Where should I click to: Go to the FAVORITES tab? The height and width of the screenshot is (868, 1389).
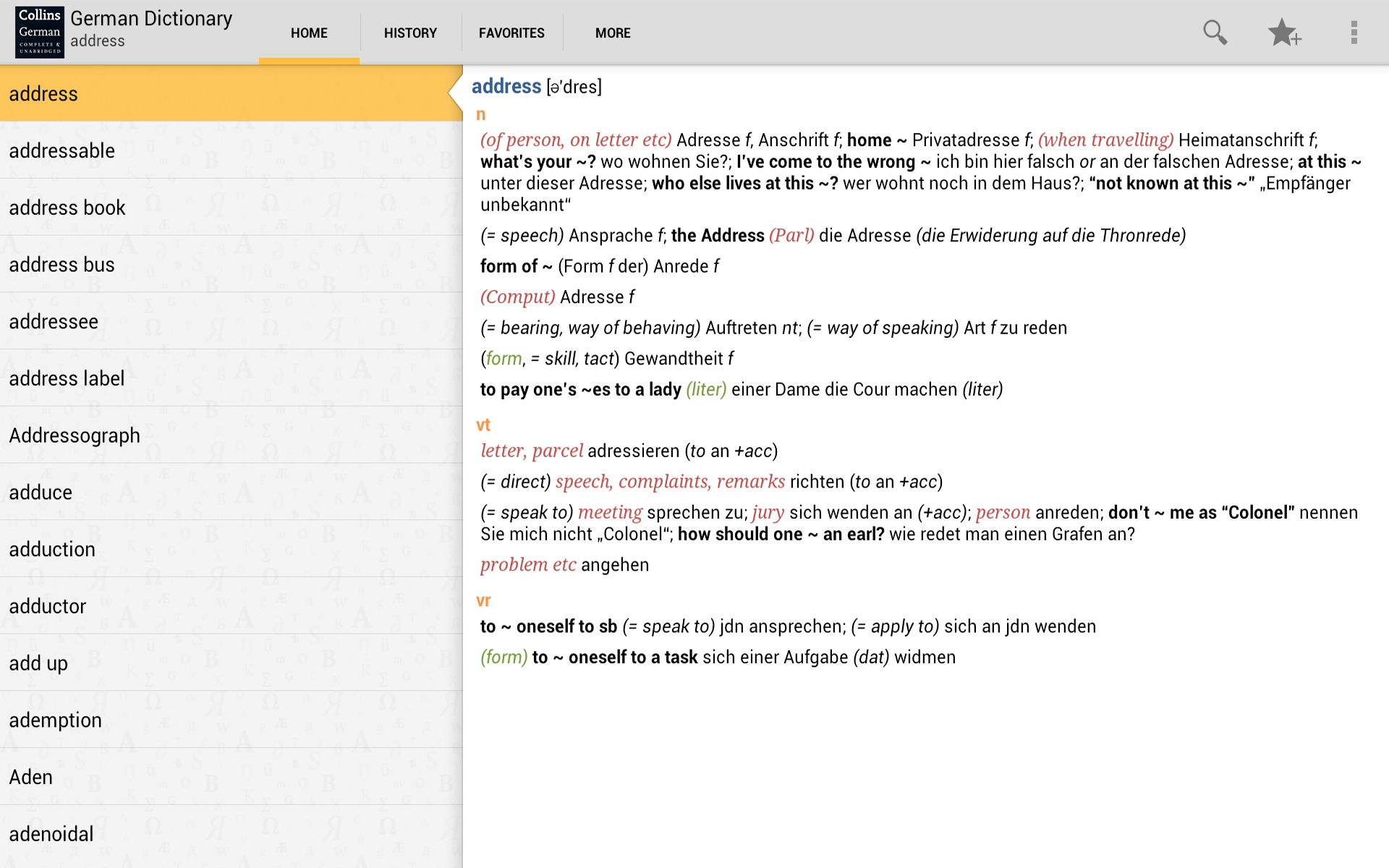pyautogui.click(x=511, y=33)
